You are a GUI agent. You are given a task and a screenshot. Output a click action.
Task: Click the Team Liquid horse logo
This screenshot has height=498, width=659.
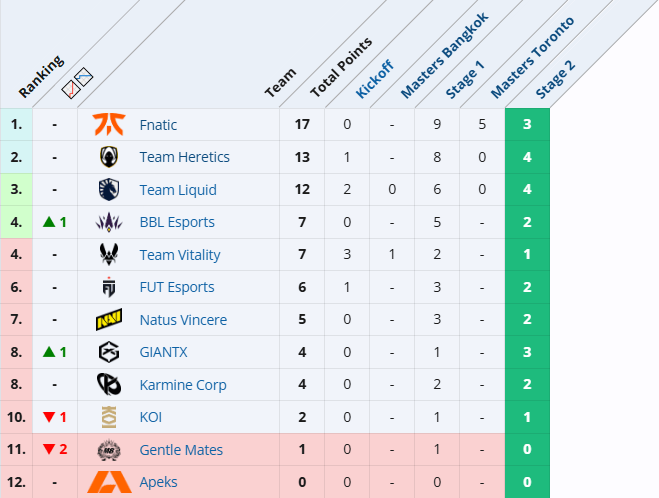click(x=109, y=190)
